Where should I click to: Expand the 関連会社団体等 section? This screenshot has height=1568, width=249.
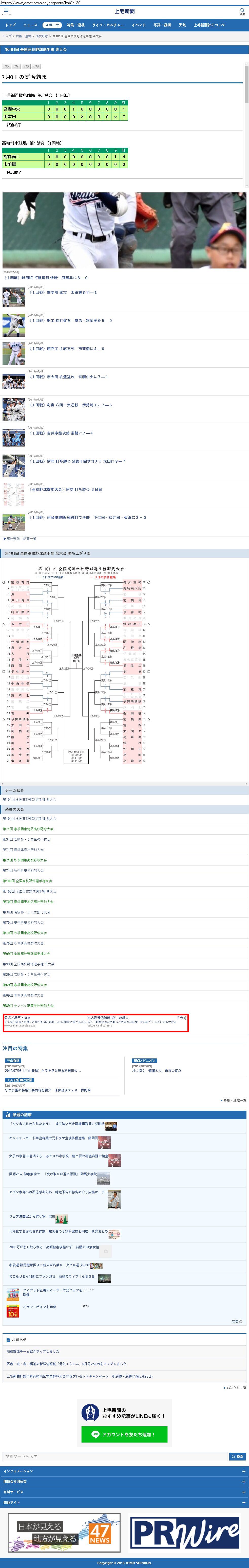click(x=124, y=1482)
